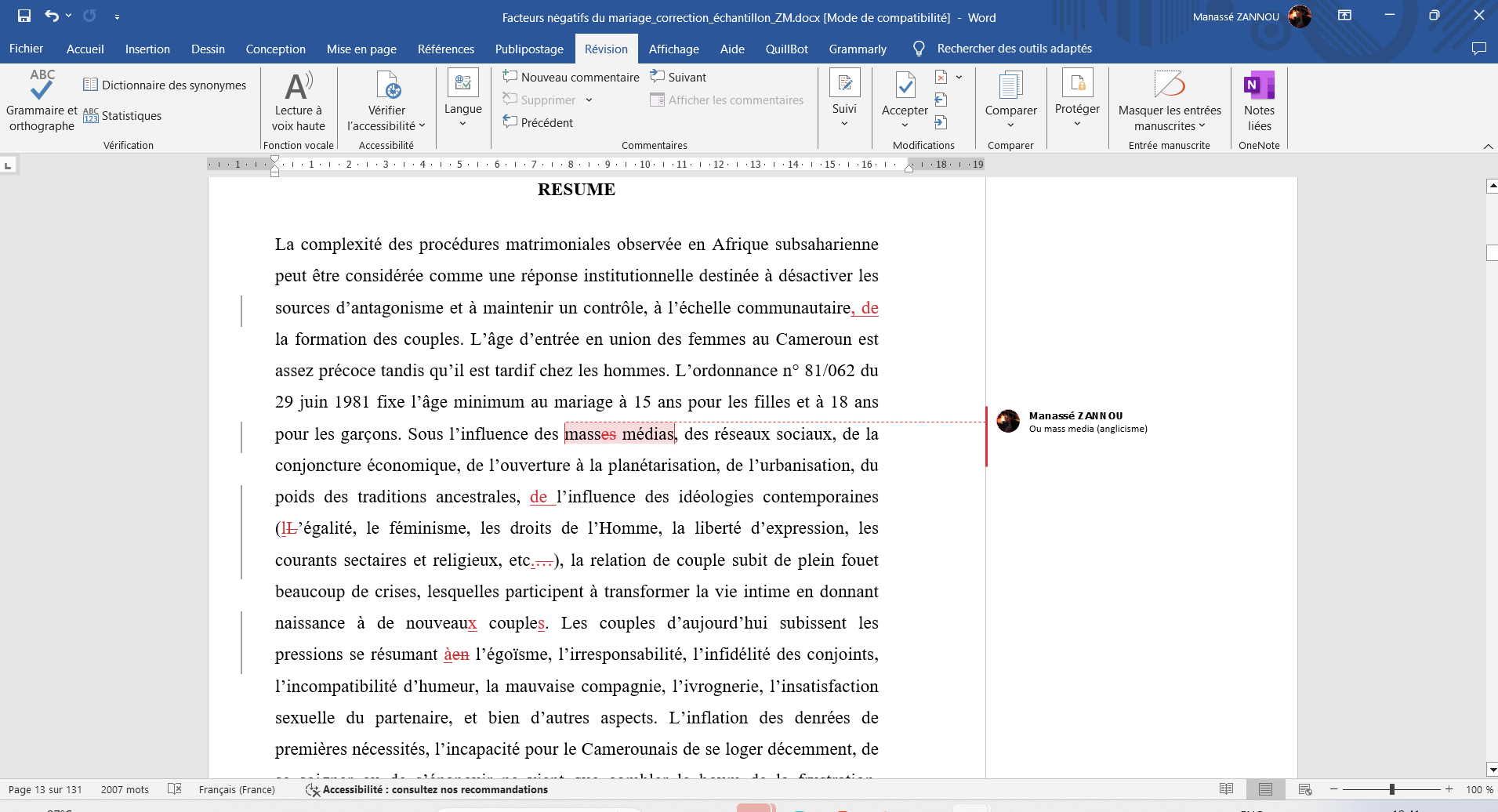
Task: Switch to Mode Lecture view in status bar
Action: coord(1227,789)
